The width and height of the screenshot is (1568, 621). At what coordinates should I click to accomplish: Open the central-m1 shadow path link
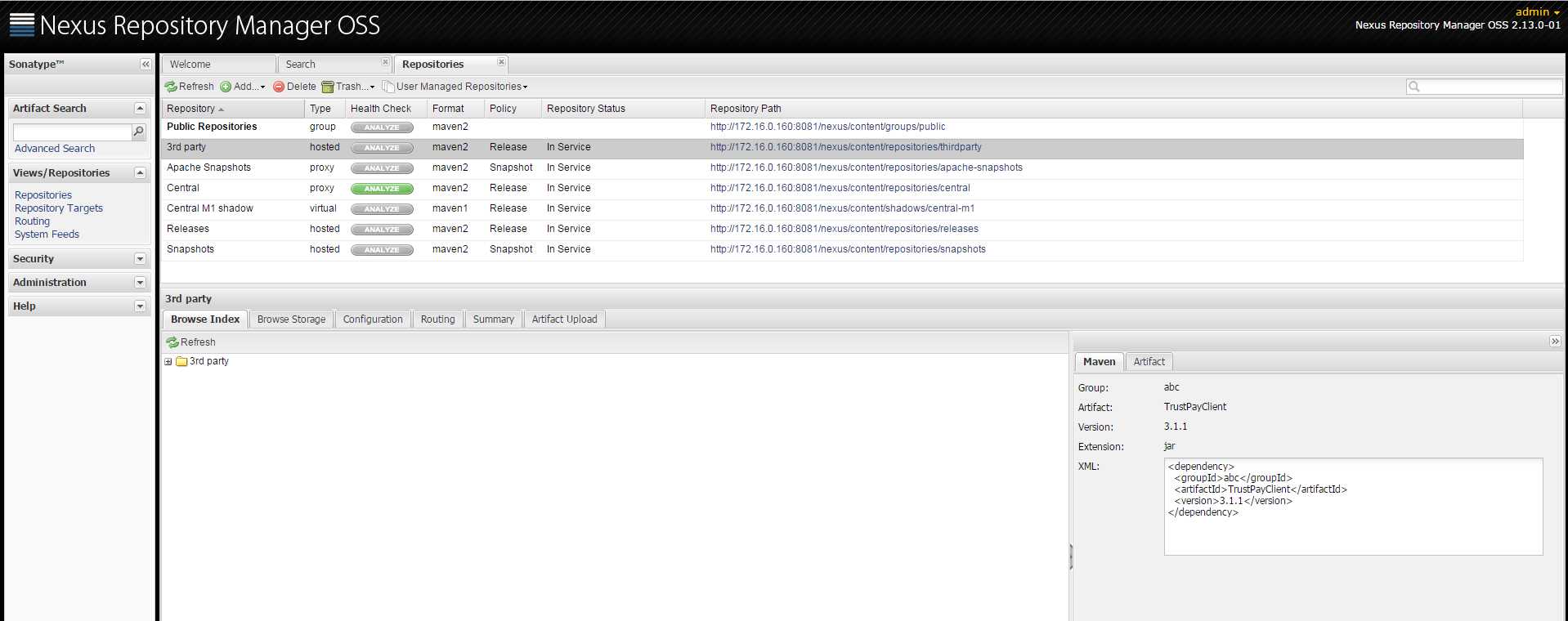(x=842, y=208)
